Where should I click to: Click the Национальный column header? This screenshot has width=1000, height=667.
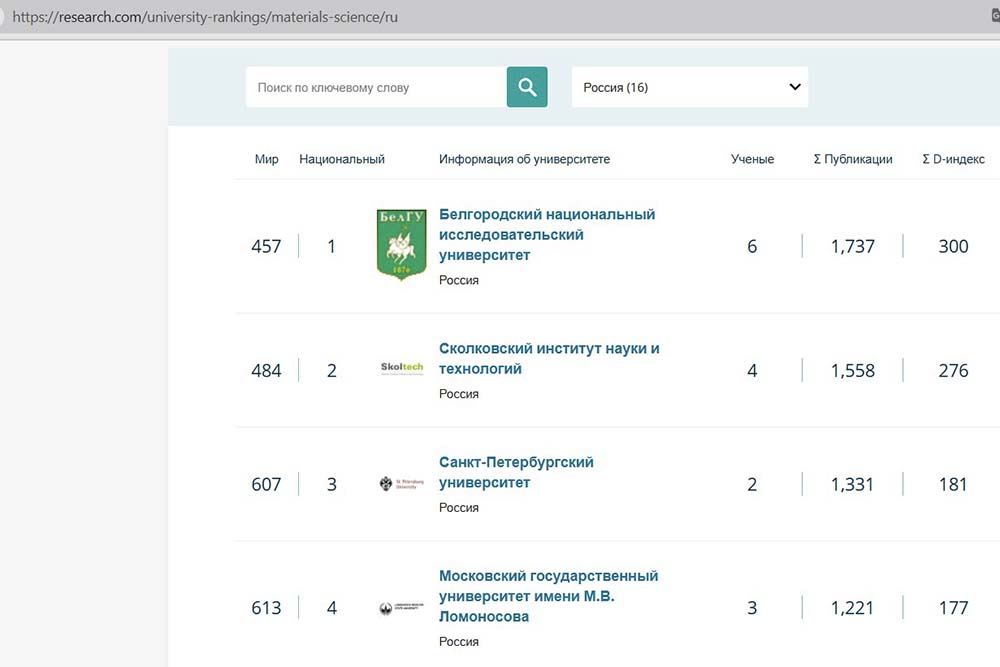tap(342, 159)
